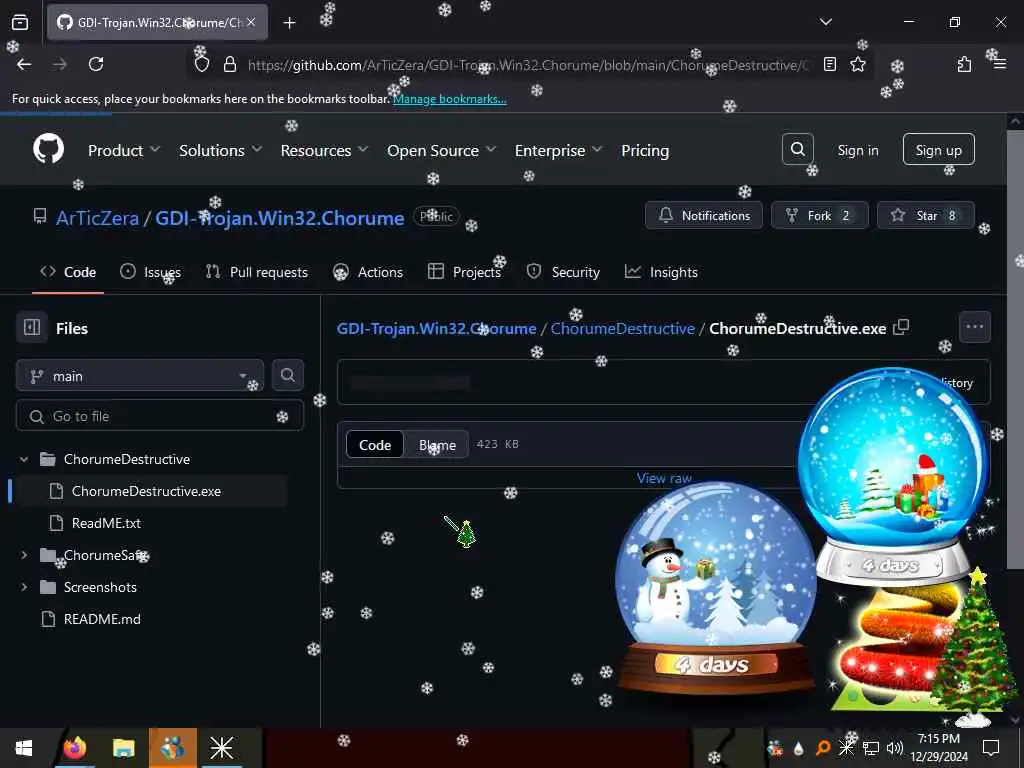Switch to Code repository tab
This screenshot has height=768, width=1024.
(68, 272)
